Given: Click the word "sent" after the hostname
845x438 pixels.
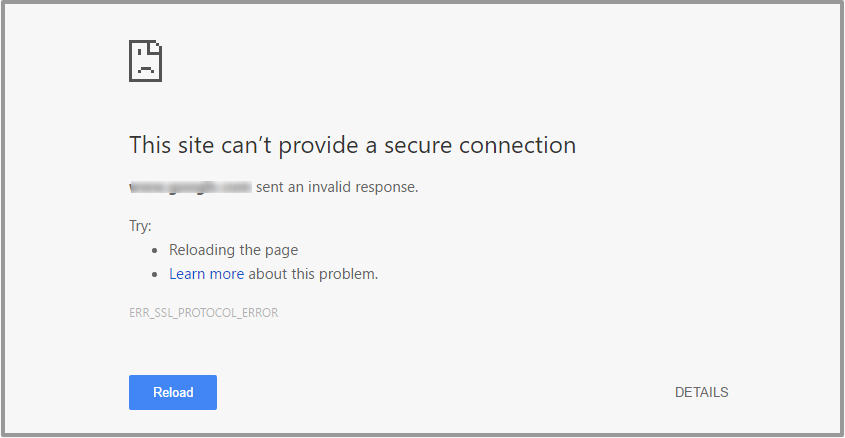Looking at the screenshot, I should 270,187.
